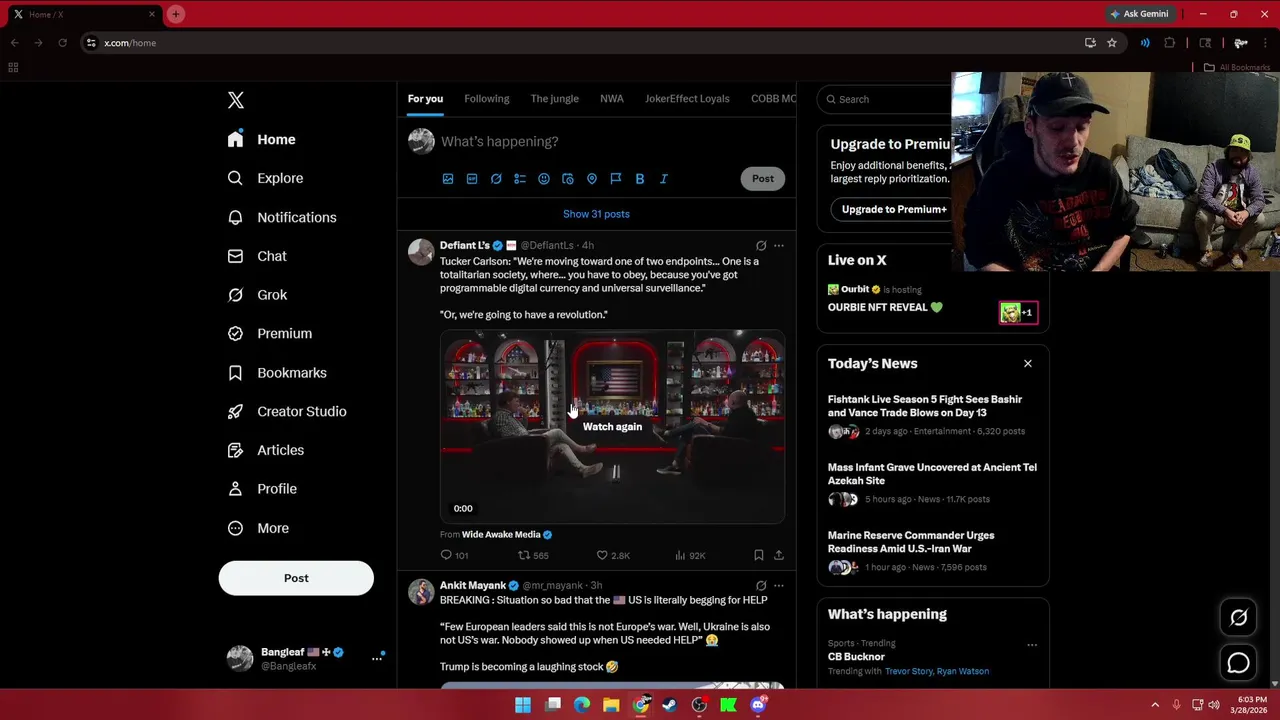Expand the More menu in sidebar

tap(259, 528)
